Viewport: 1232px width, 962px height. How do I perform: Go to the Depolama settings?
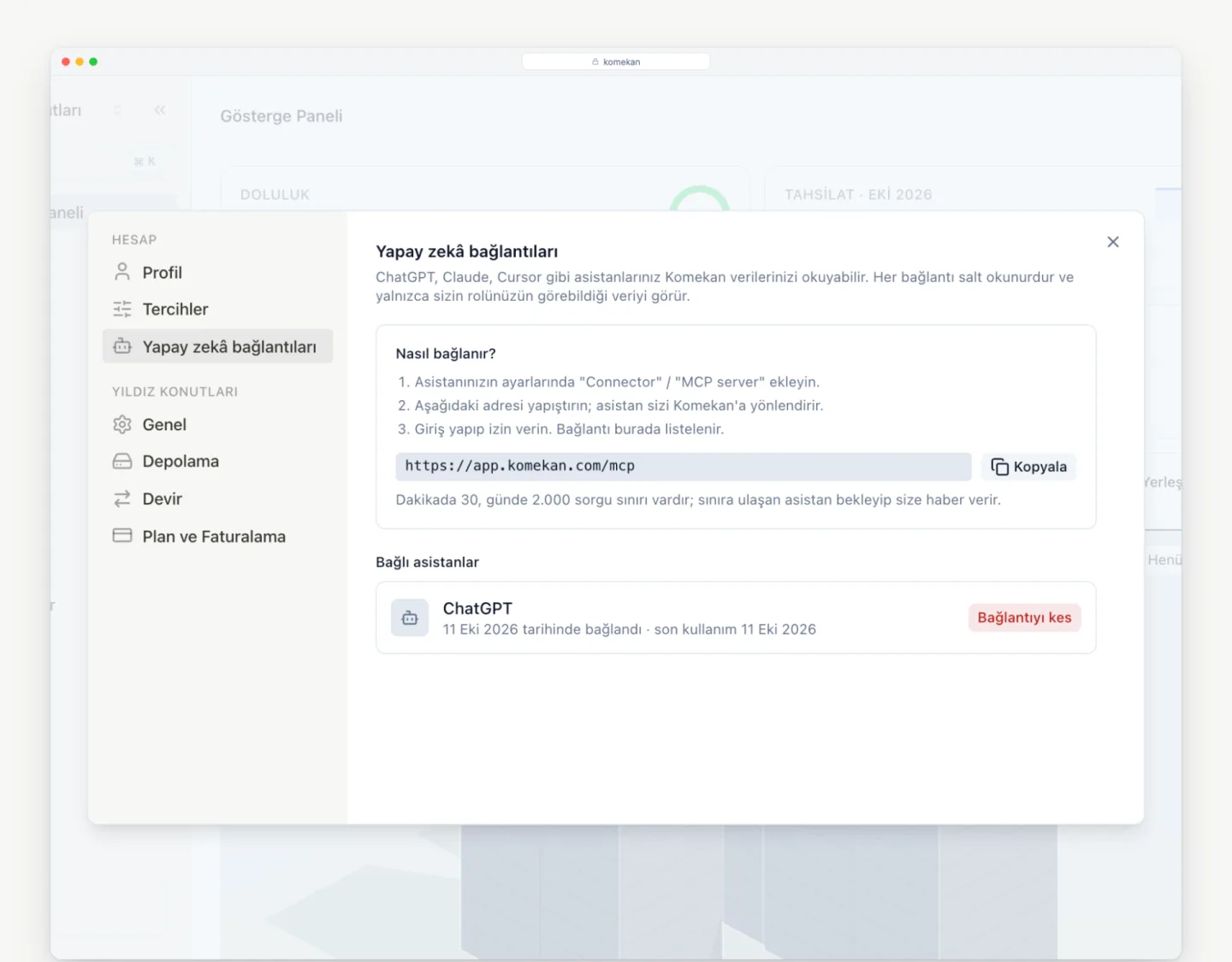[x=217, y=461]
